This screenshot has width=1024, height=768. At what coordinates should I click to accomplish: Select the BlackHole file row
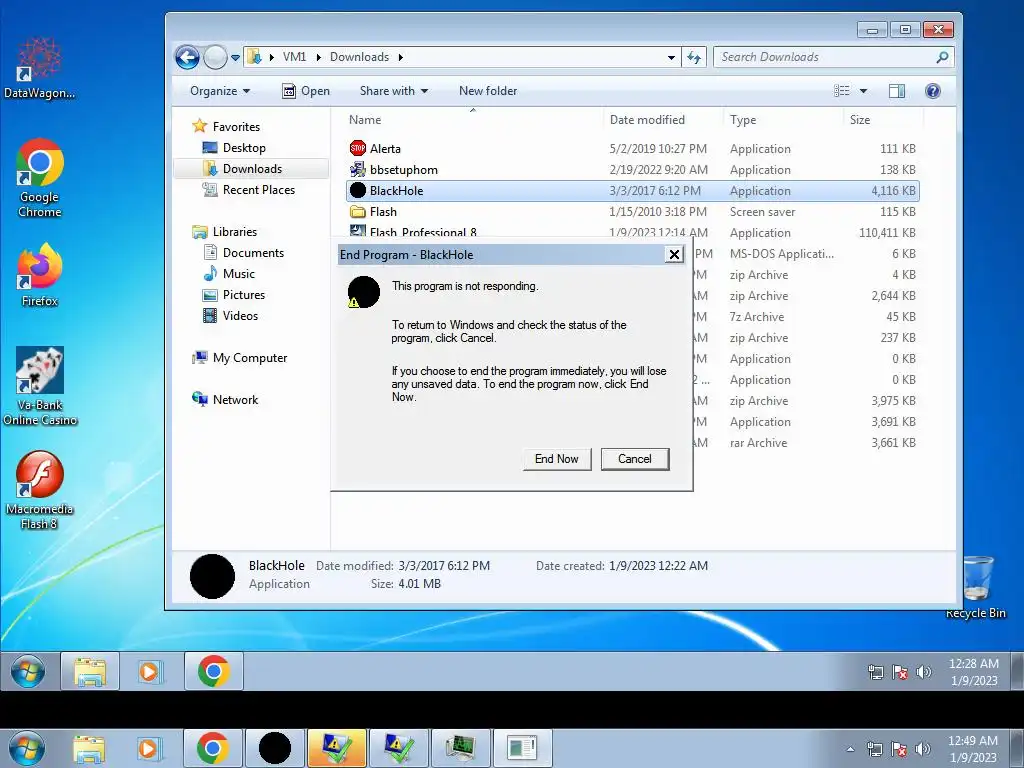pyautogui.click(x=632, y=191)
